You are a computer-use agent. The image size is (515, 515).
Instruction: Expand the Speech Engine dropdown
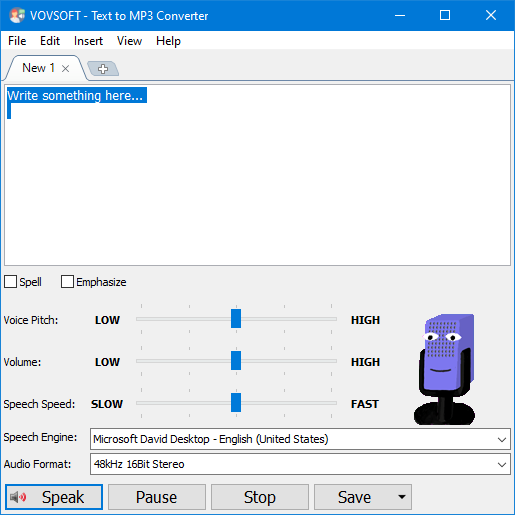(502, 439)
